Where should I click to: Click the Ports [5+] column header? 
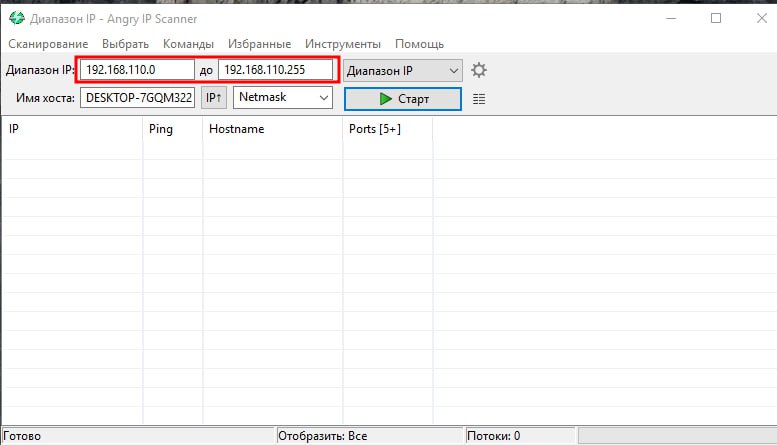(x=386, y=129)
